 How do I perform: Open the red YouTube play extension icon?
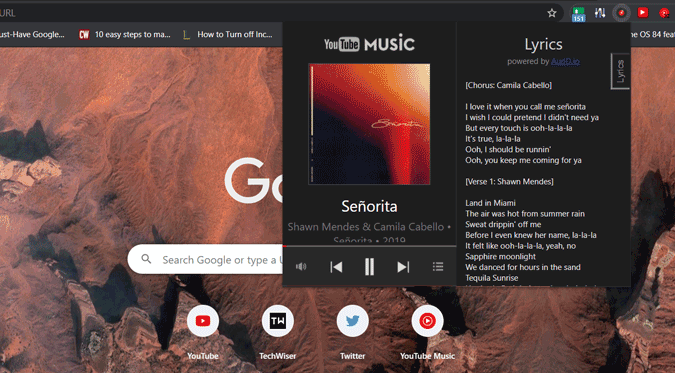tap(643, 12)
